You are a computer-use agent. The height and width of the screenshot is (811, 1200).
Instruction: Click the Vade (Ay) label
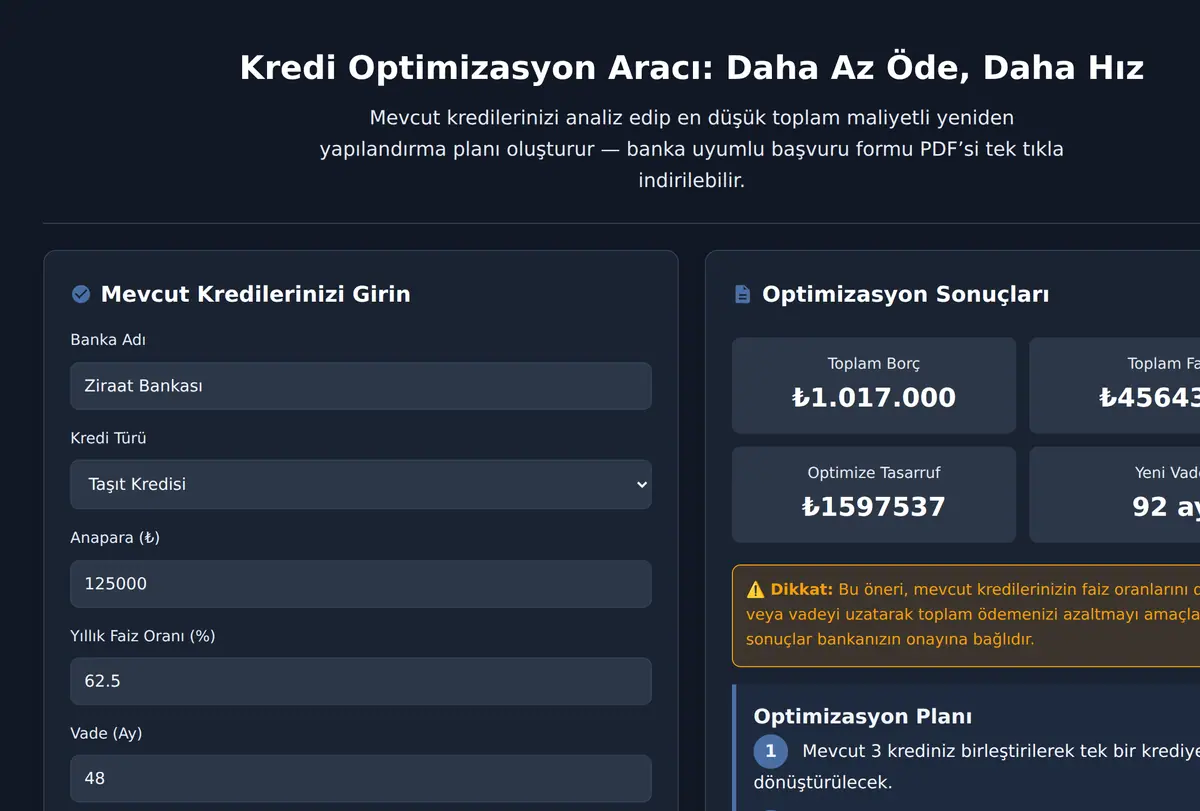pos(106,733)
